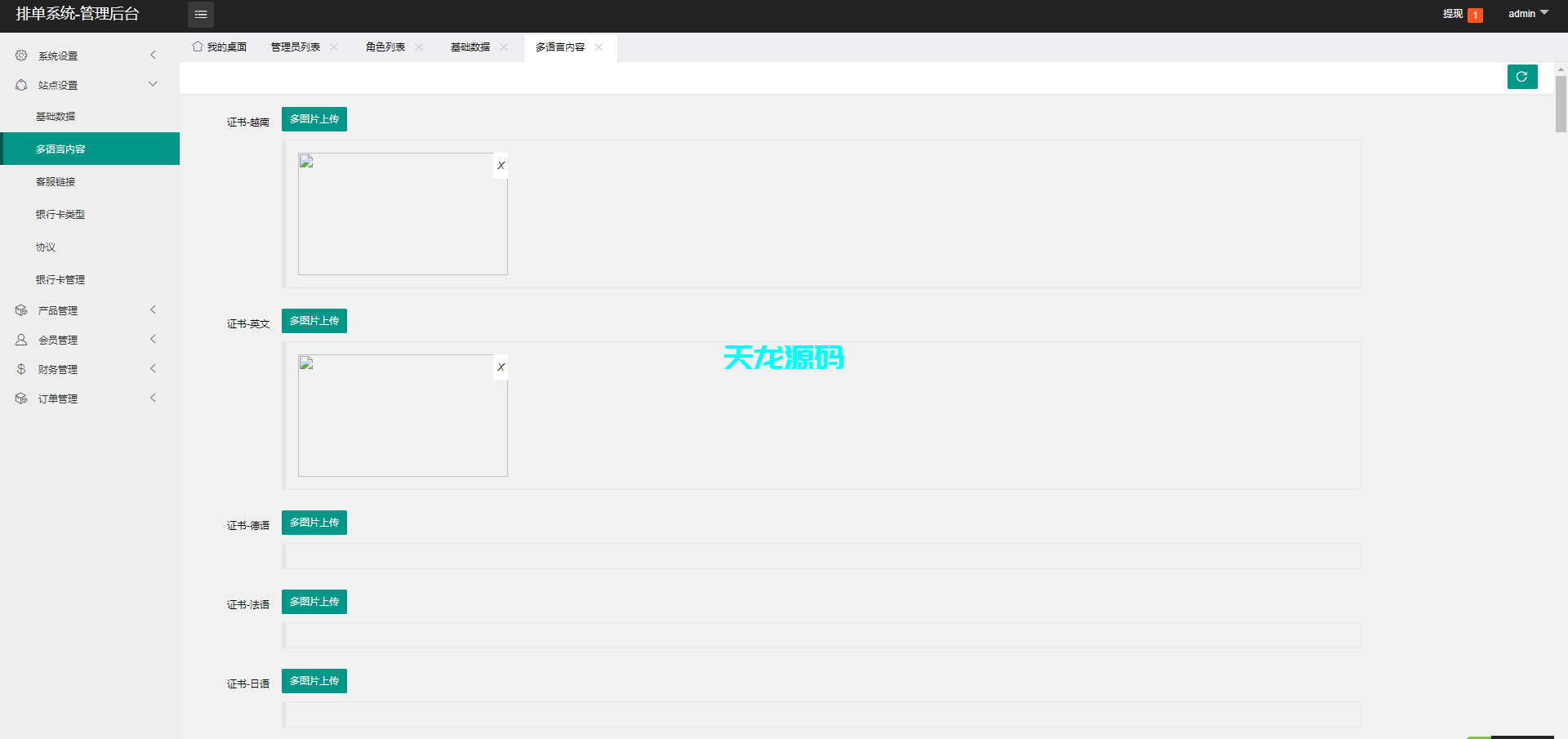Screen dimensions: 1568x739
Task: Click the sidebar hamburger menu icon
Action: pyautogui.click(x=201, y=14)
